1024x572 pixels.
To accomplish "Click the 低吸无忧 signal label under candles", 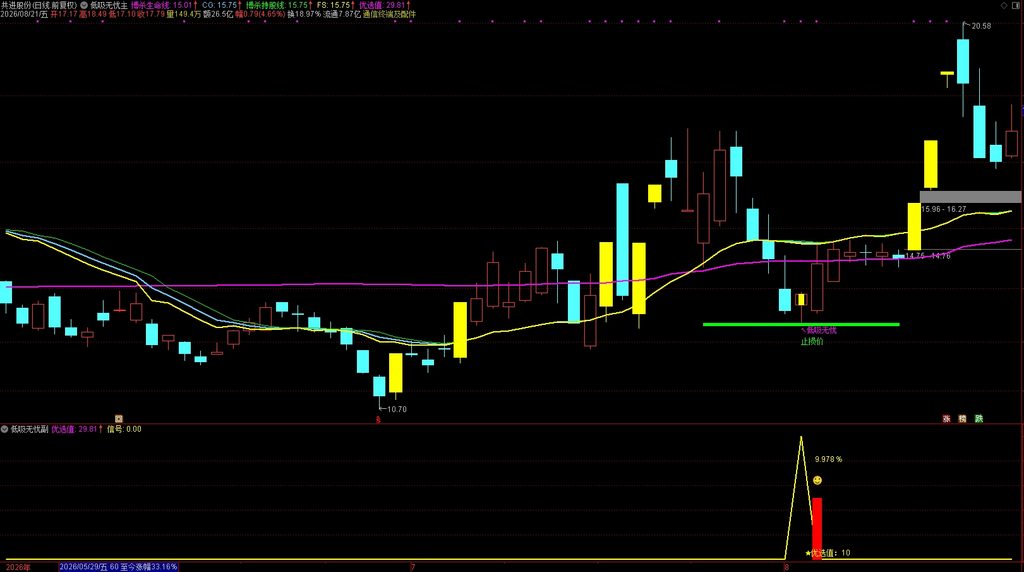I will pyautogui.click(x=821, y=330).
